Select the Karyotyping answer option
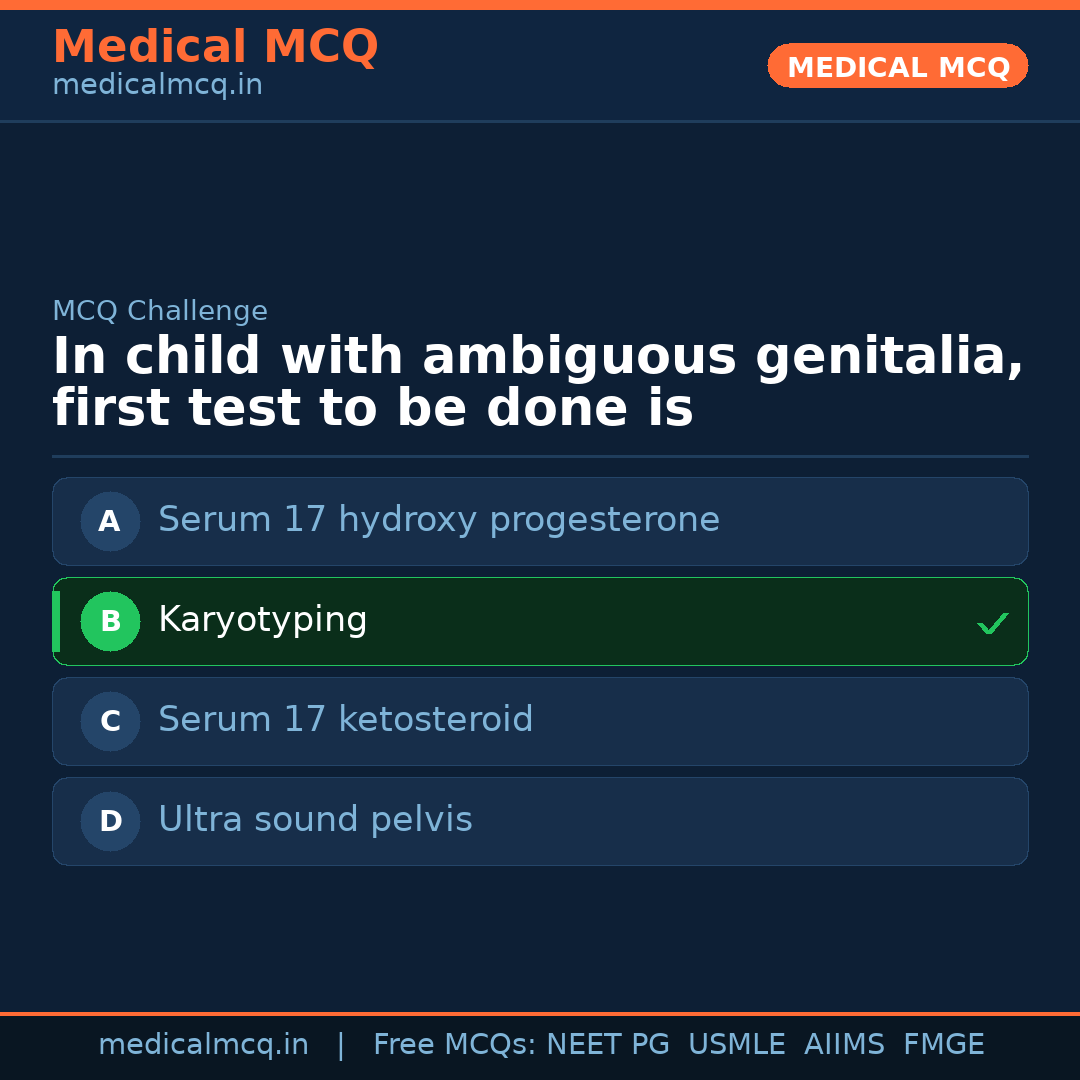Image resolution: width=1080 pixels, height=1080 pixels. 263,620
